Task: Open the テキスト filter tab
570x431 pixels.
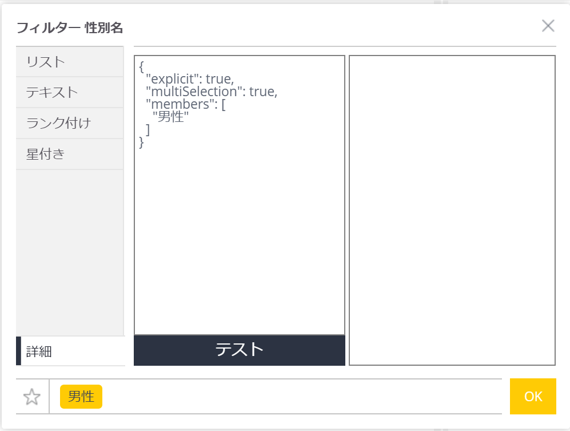Action: 70,92
